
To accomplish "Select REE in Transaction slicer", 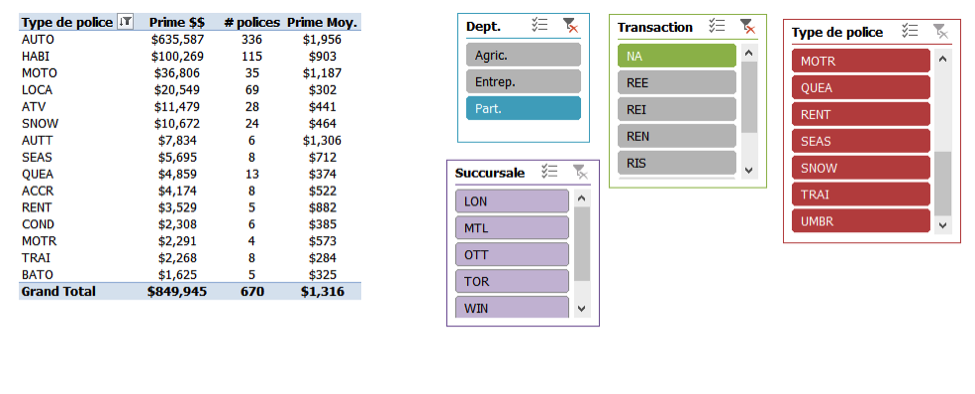I will (x=677, y=83).
